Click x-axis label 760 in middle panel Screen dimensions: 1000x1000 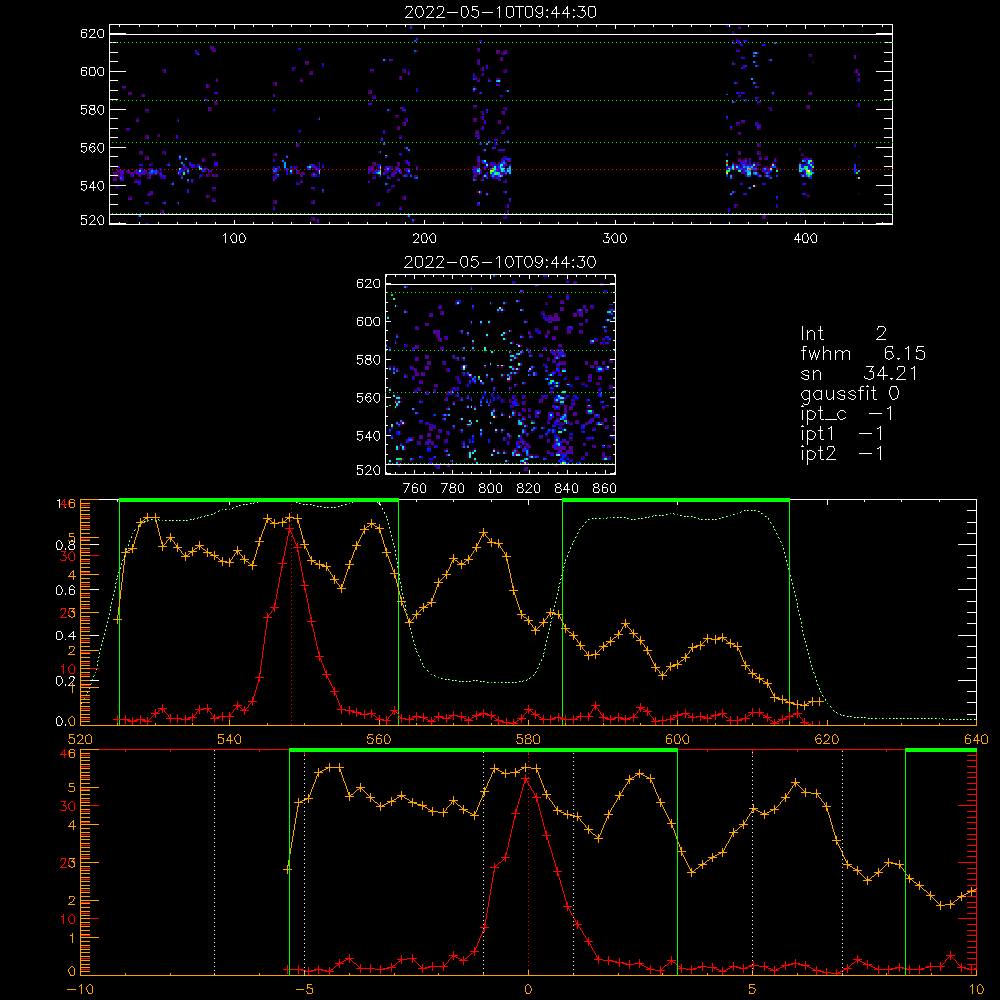click(415, 489)
